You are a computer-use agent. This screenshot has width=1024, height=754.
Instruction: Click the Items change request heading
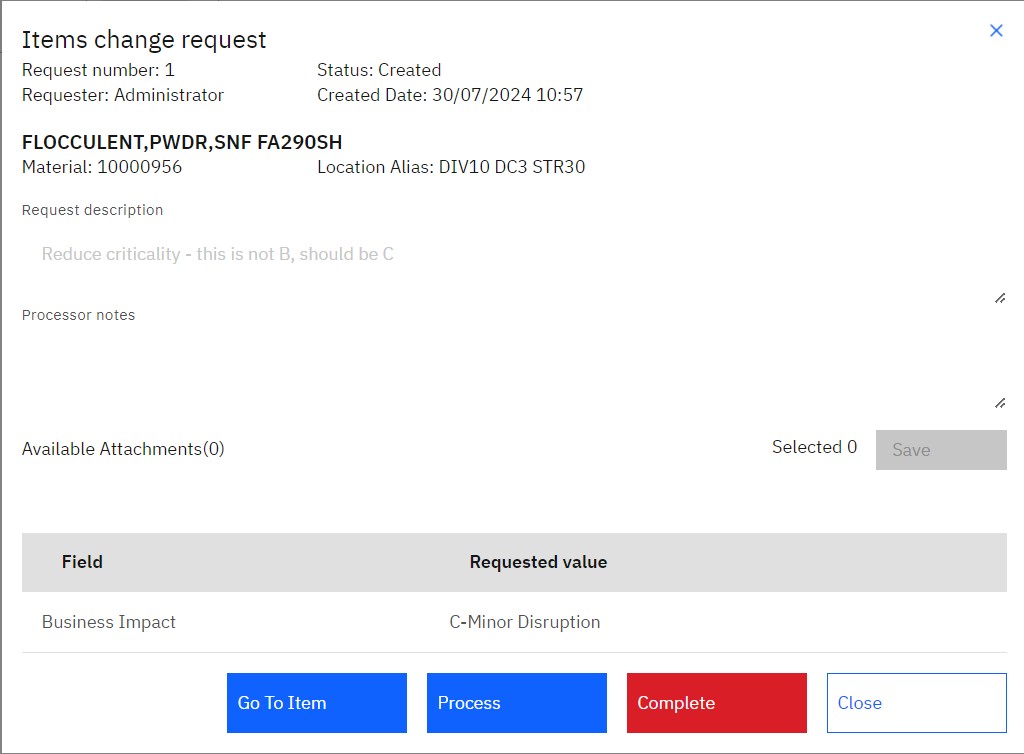[x=144, y=40]
